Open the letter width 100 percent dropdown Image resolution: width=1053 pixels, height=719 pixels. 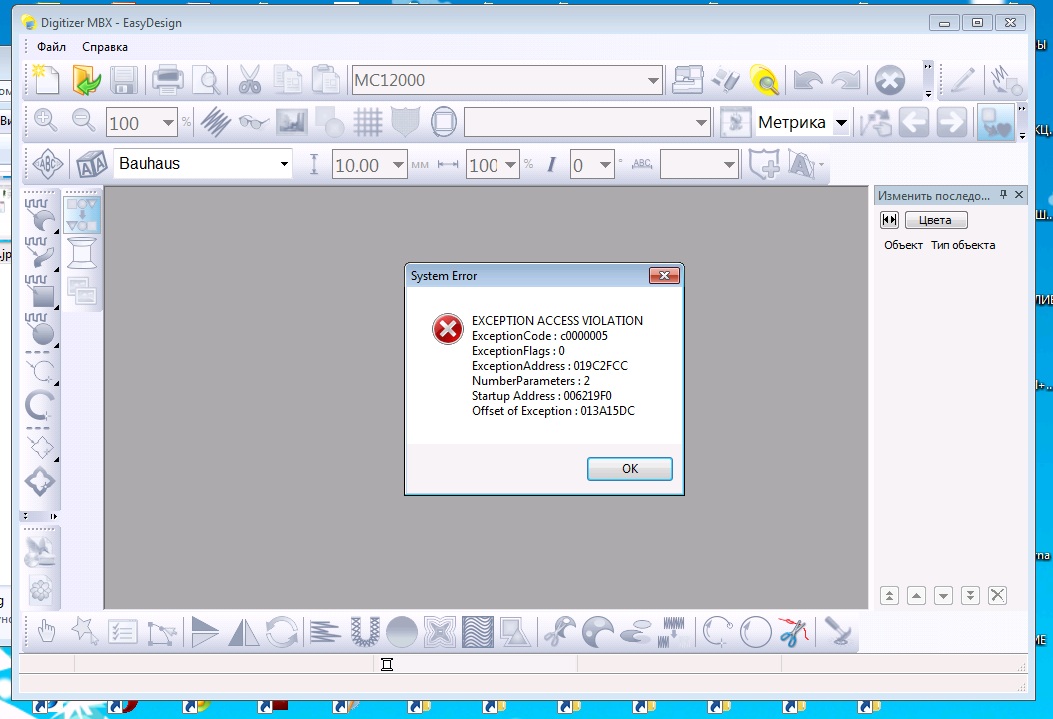click(510, 164)
